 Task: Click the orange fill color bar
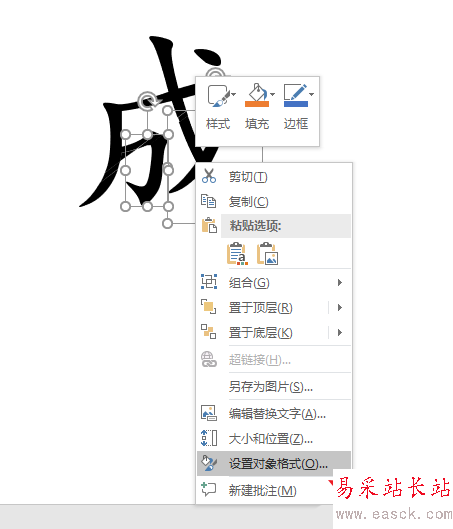click(x=257, y=104)
